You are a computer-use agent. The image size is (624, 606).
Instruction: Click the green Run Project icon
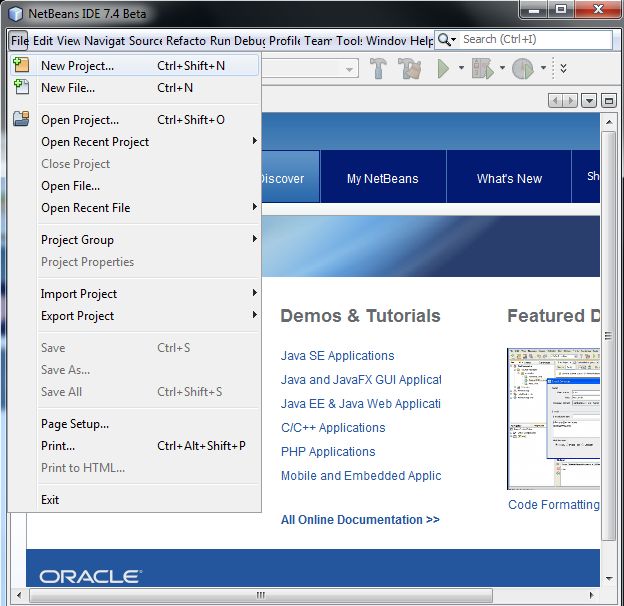click(x=443, y=68)
